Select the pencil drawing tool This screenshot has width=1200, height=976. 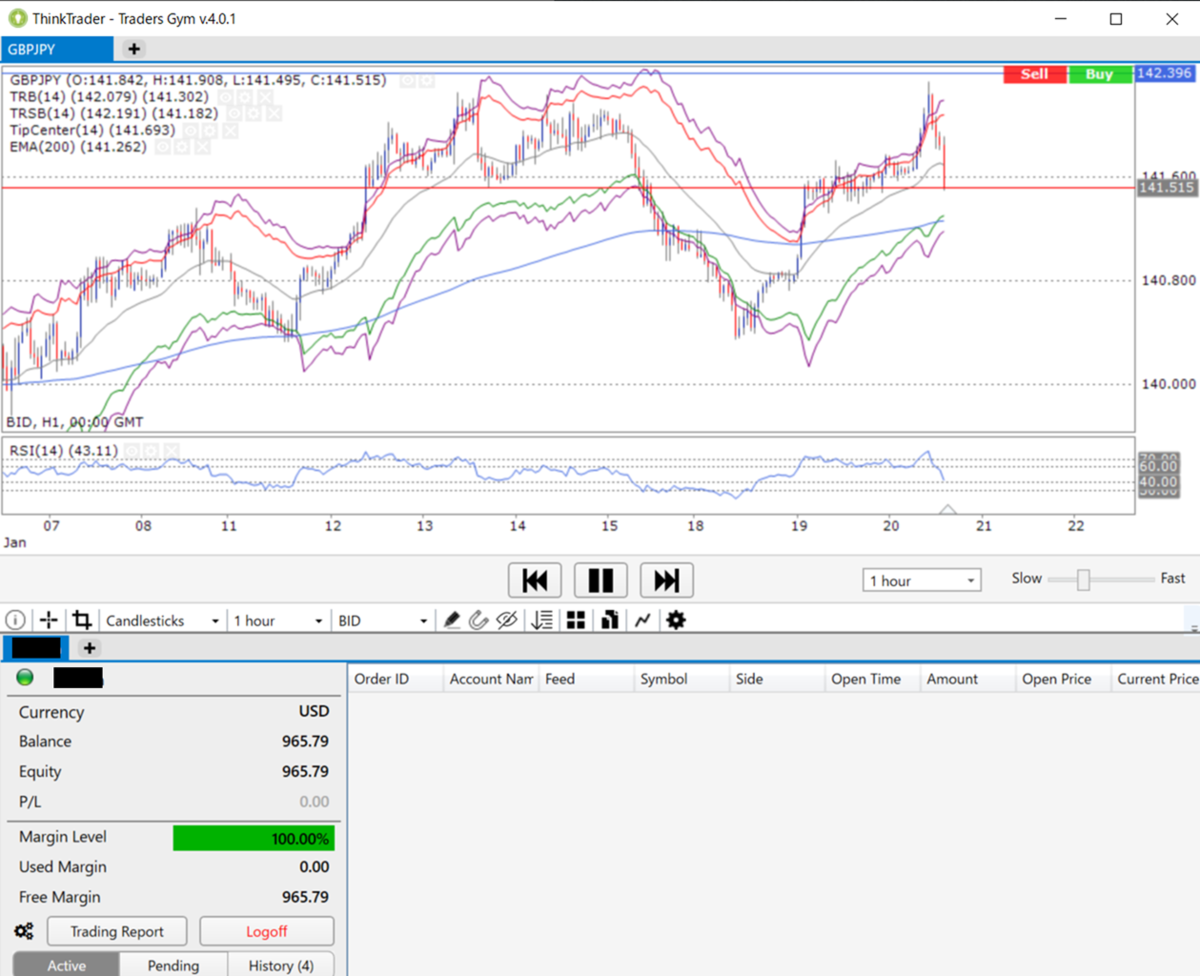coord(451,621)
